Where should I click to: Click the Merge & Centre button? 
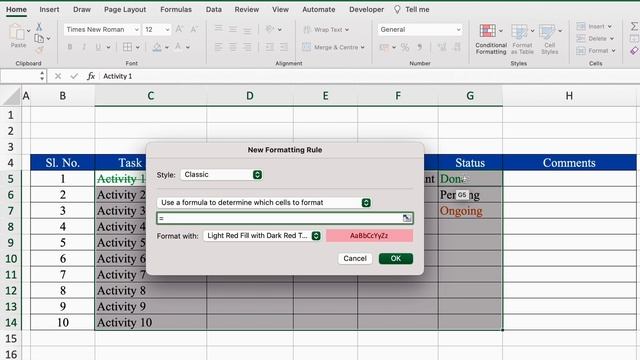click(333, 47)
